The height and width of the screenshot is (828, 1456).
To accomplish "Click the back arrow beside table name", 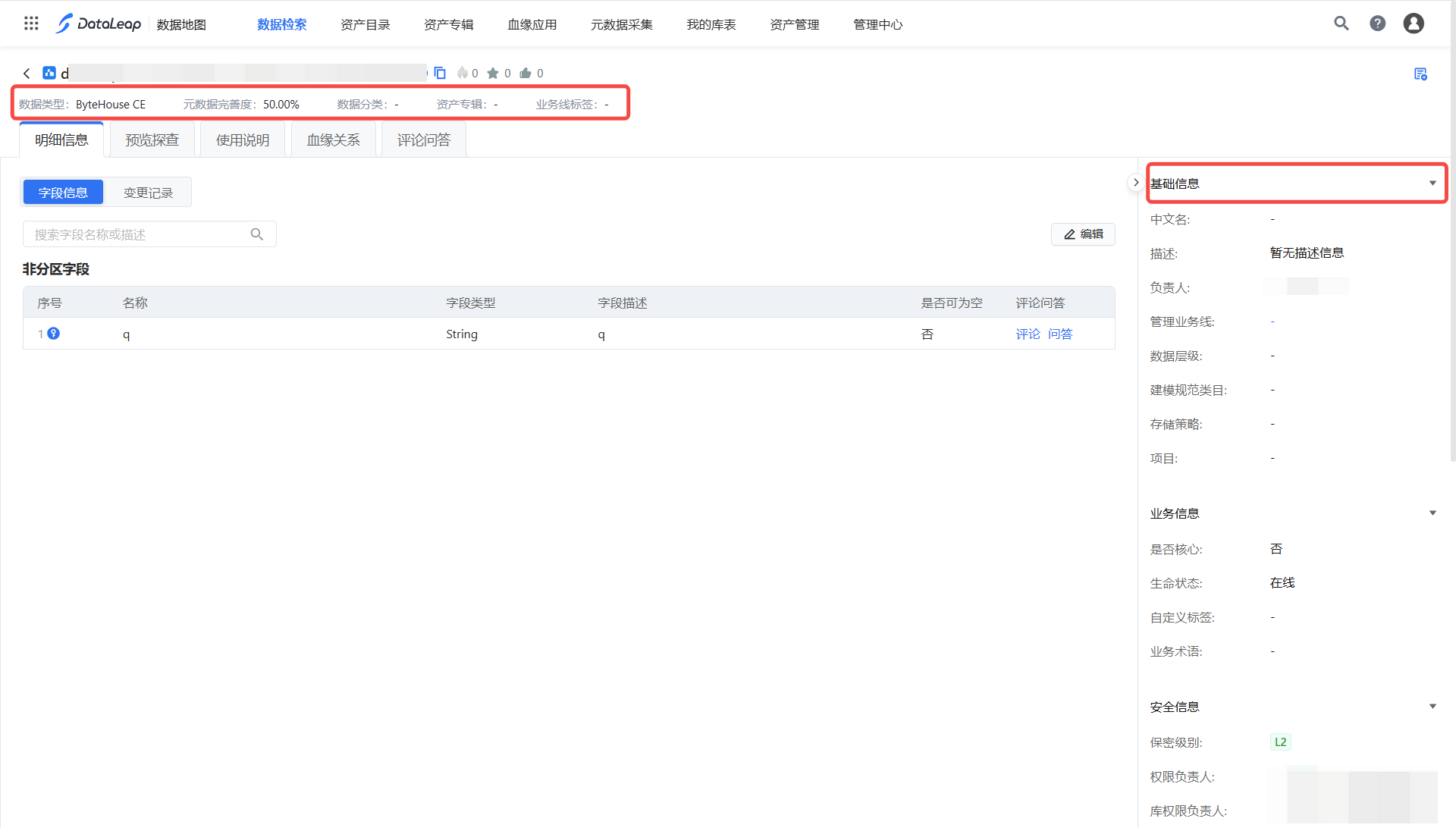I will click(x=27, y=74).
